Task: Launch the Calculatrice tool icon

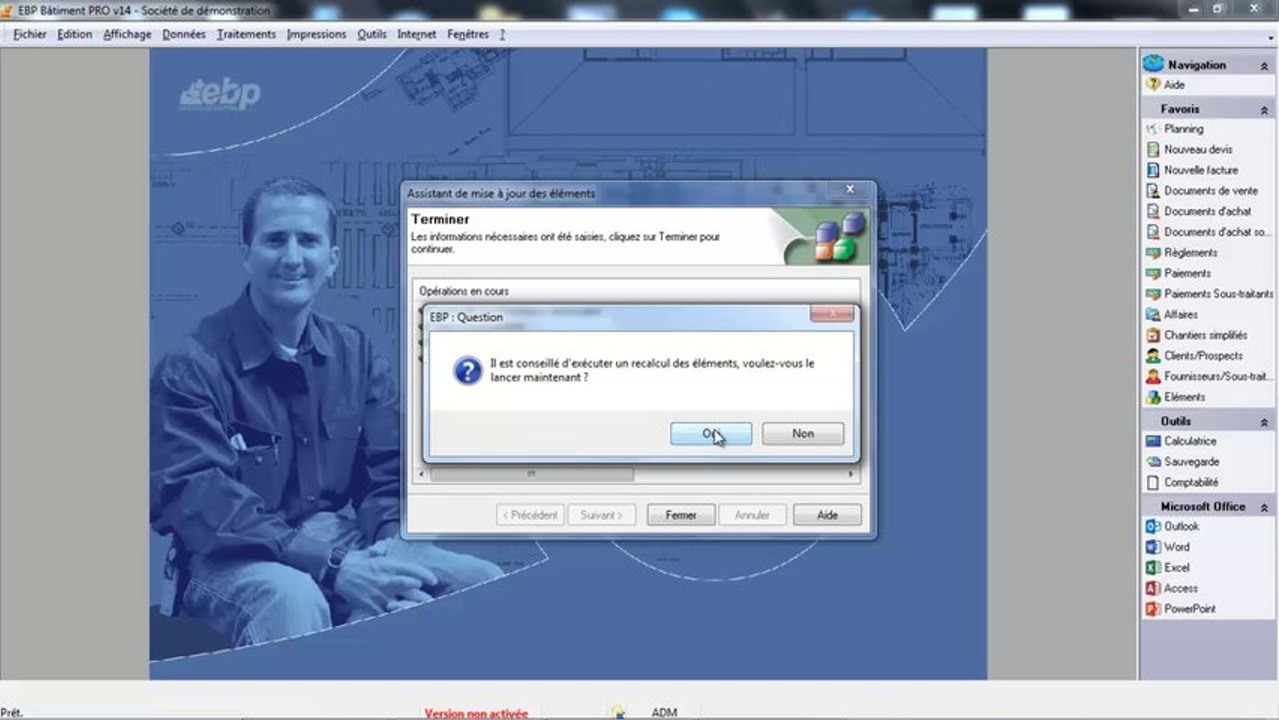Action: tap(1153, 441)
